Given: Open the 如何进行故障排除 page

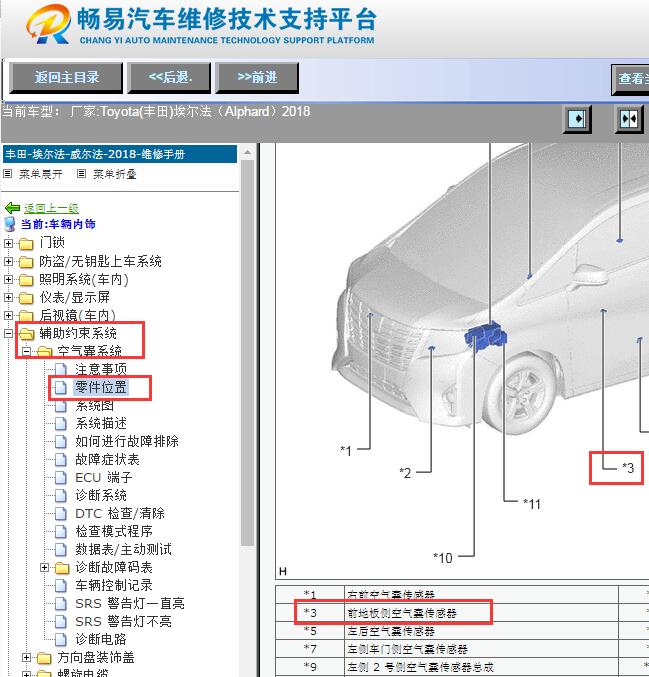Looking at the screenshot, I should [x=127, y=441].
